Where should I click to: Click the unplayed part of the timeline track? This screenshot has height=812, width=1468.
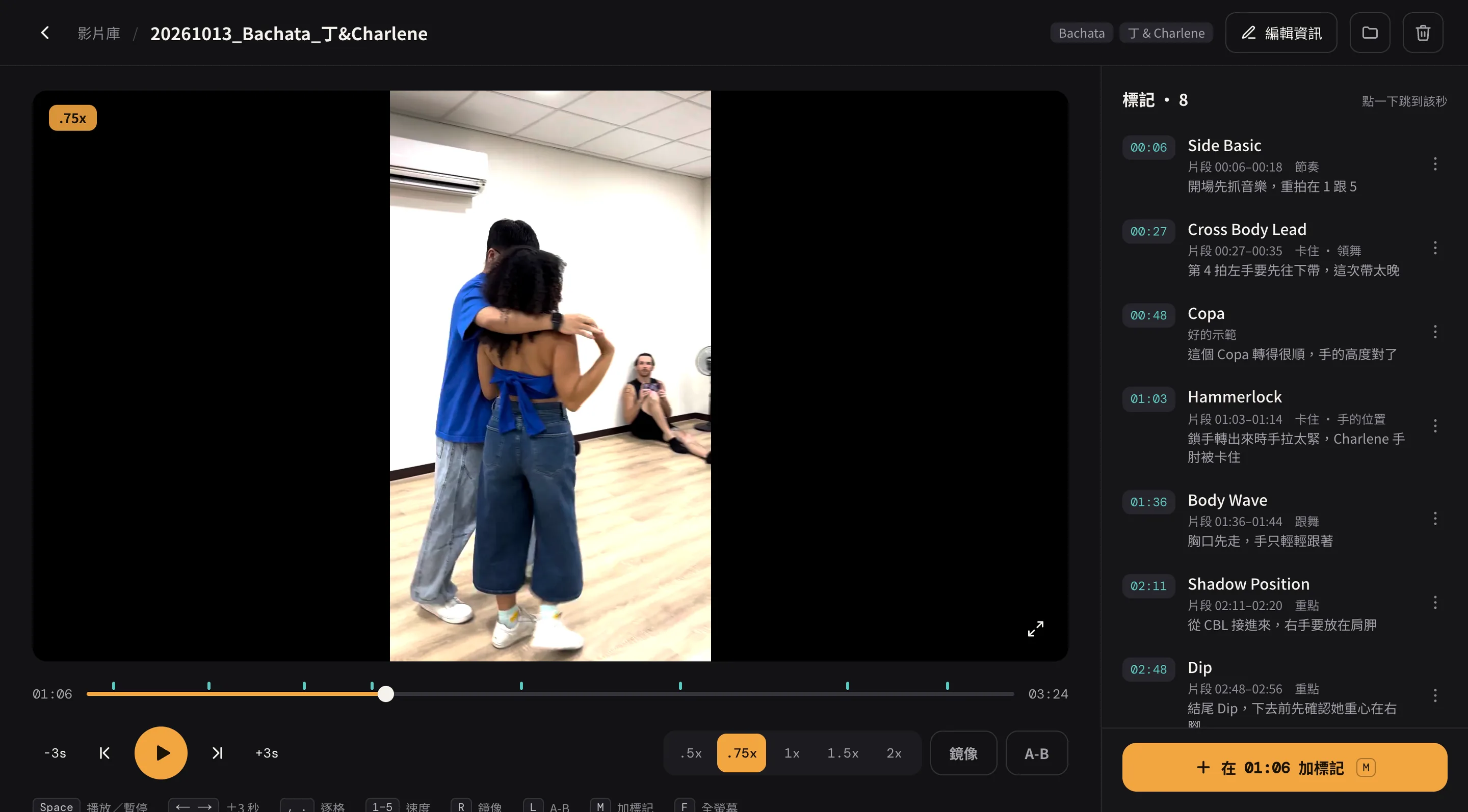(x=704, y=693)
